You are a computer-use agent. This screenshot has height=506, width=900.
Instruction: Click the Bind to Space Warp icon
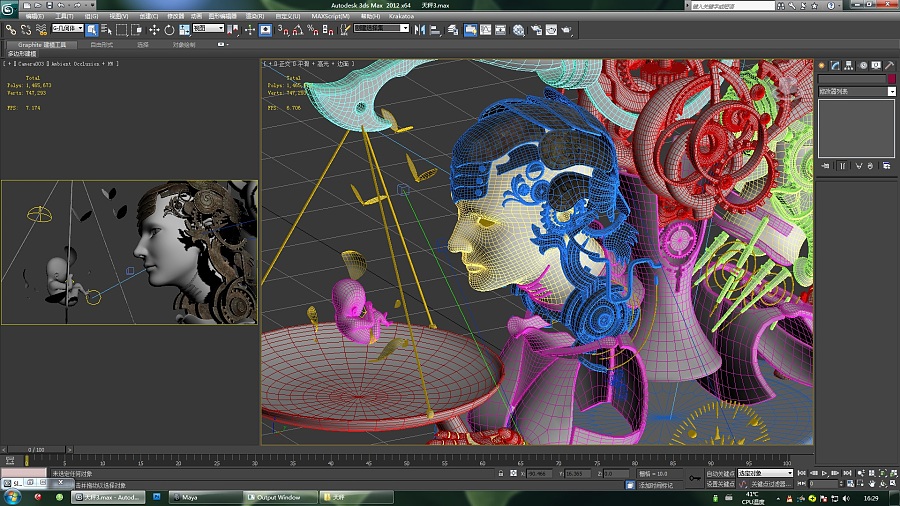click(41, 29)
